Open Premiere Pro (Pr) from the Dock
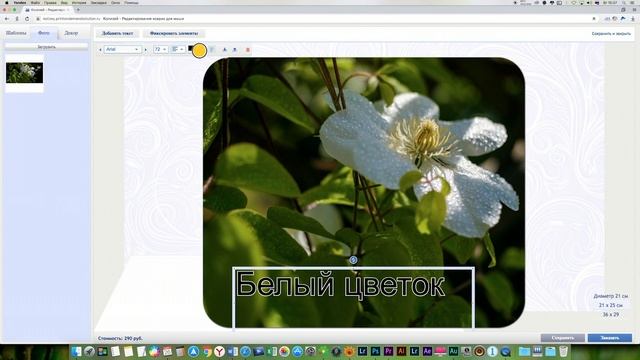This screenshot has height=360, width=640. tap(389, 351)
